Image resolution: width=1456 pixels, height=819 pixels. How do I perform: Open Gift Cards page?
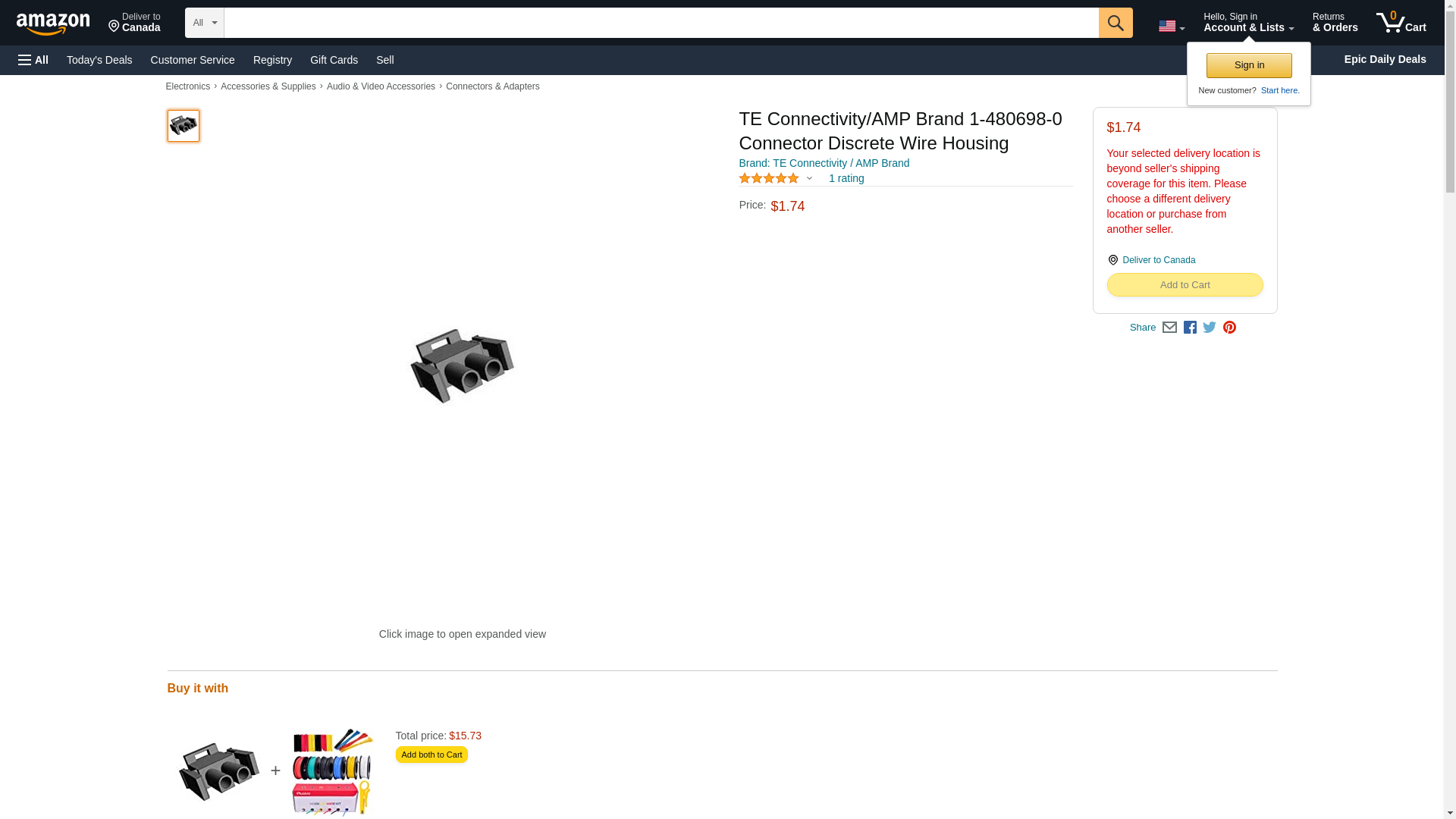334,60
